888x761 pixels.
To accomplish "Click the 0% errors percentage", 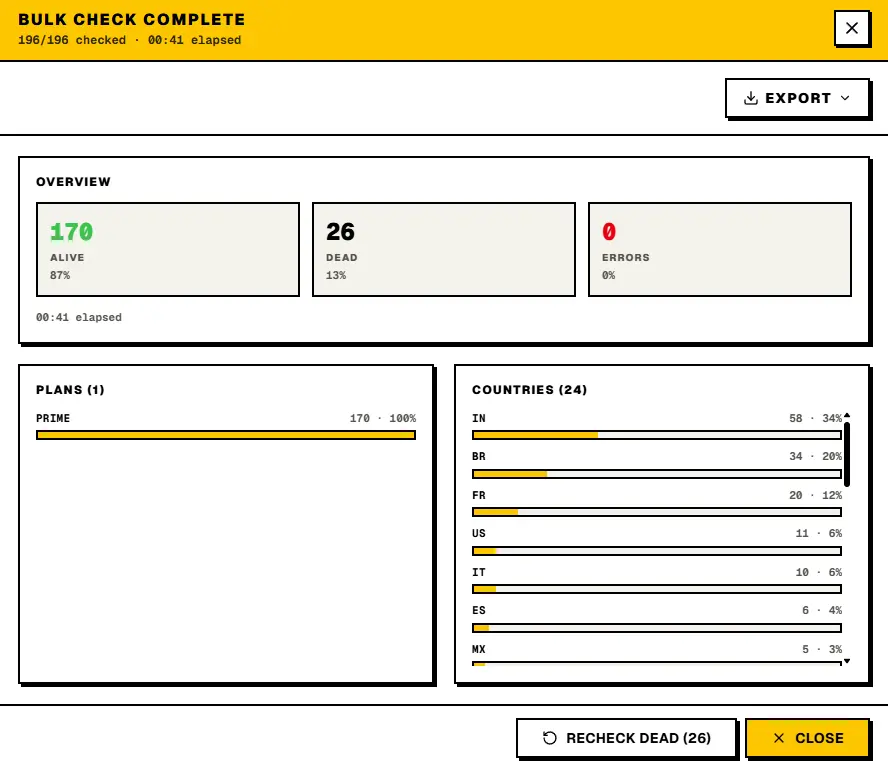I will click(608, 275).
